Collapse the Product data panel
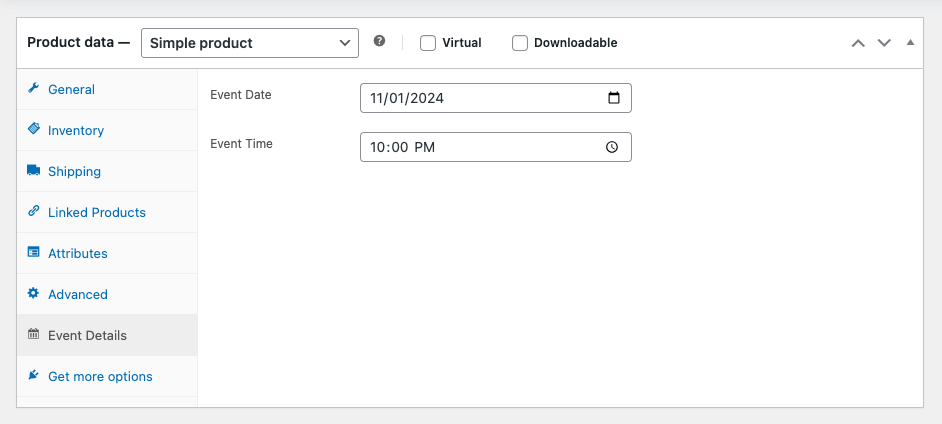This screenshot has width=942, height=424. 909,43
